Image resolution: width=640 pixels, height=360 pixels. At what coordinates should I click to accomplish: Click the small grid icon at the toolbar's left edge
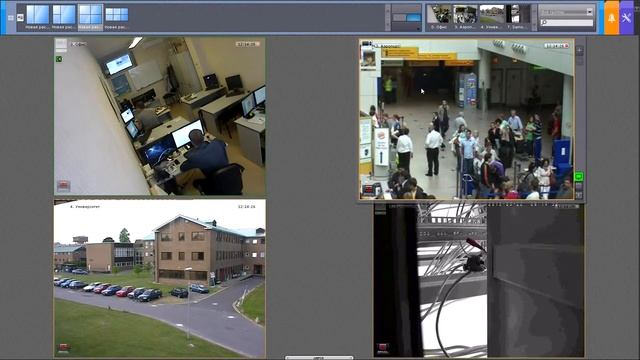point(11,18)
